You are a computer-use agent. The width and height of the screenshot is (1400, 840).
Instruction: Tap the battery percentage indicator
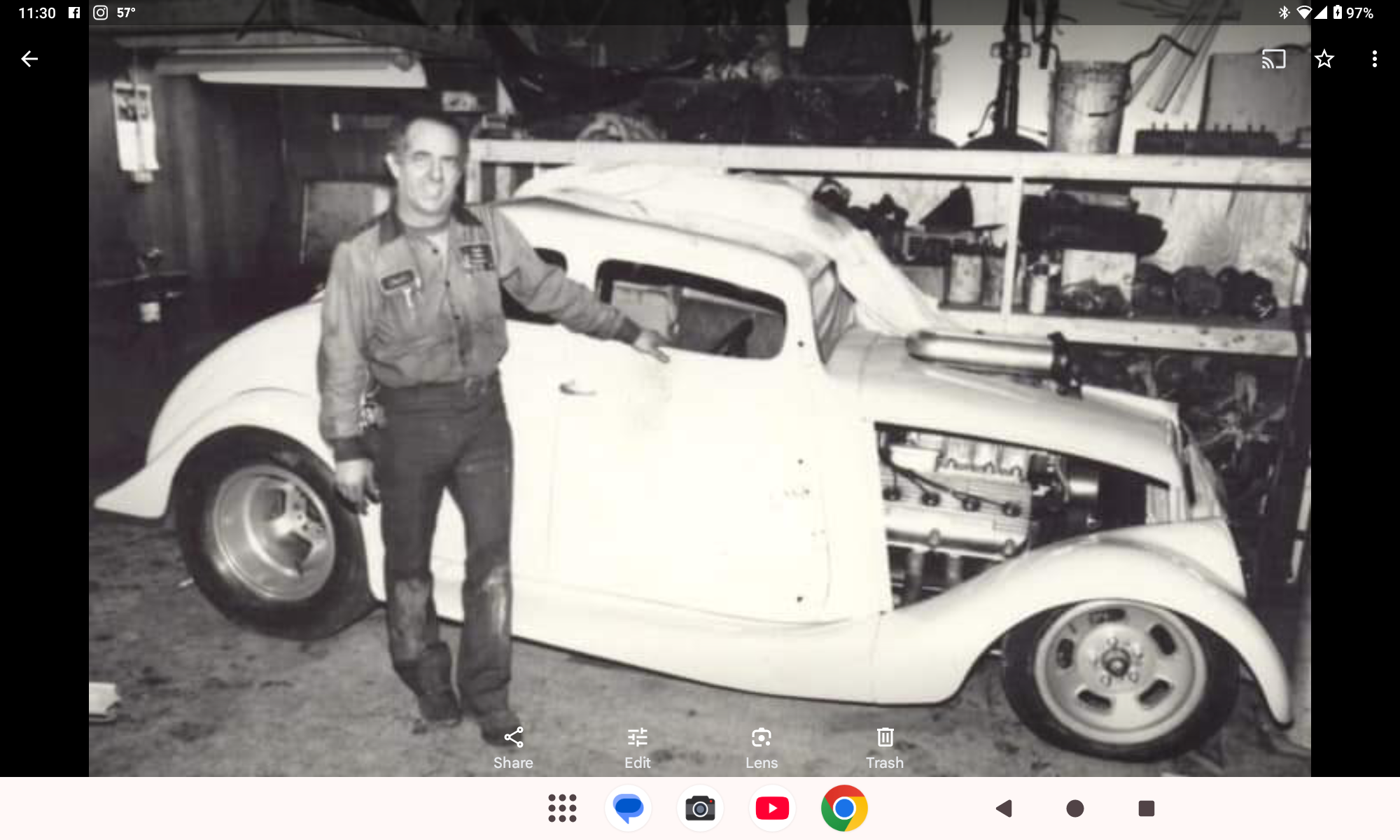pos(1359,13)
